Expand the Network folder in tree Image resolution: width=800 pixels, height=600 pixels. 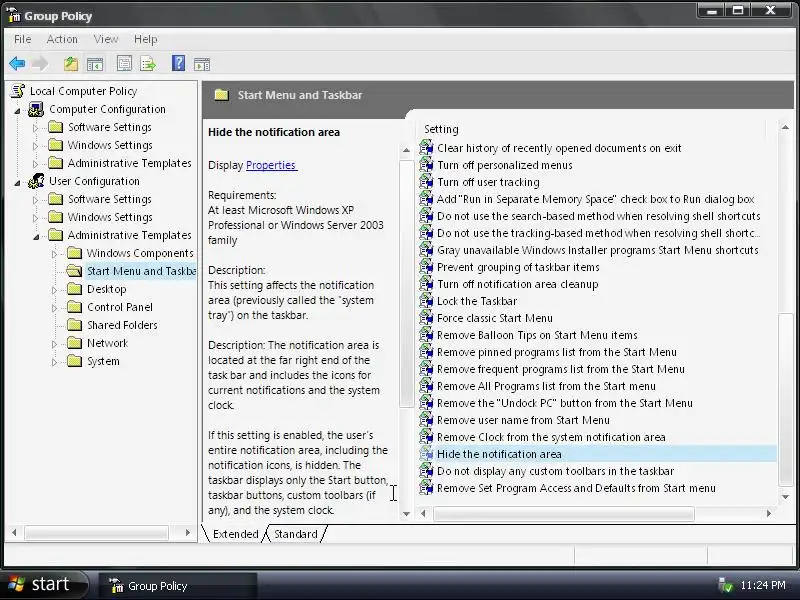pyautogui.click(x=54, y=344)
